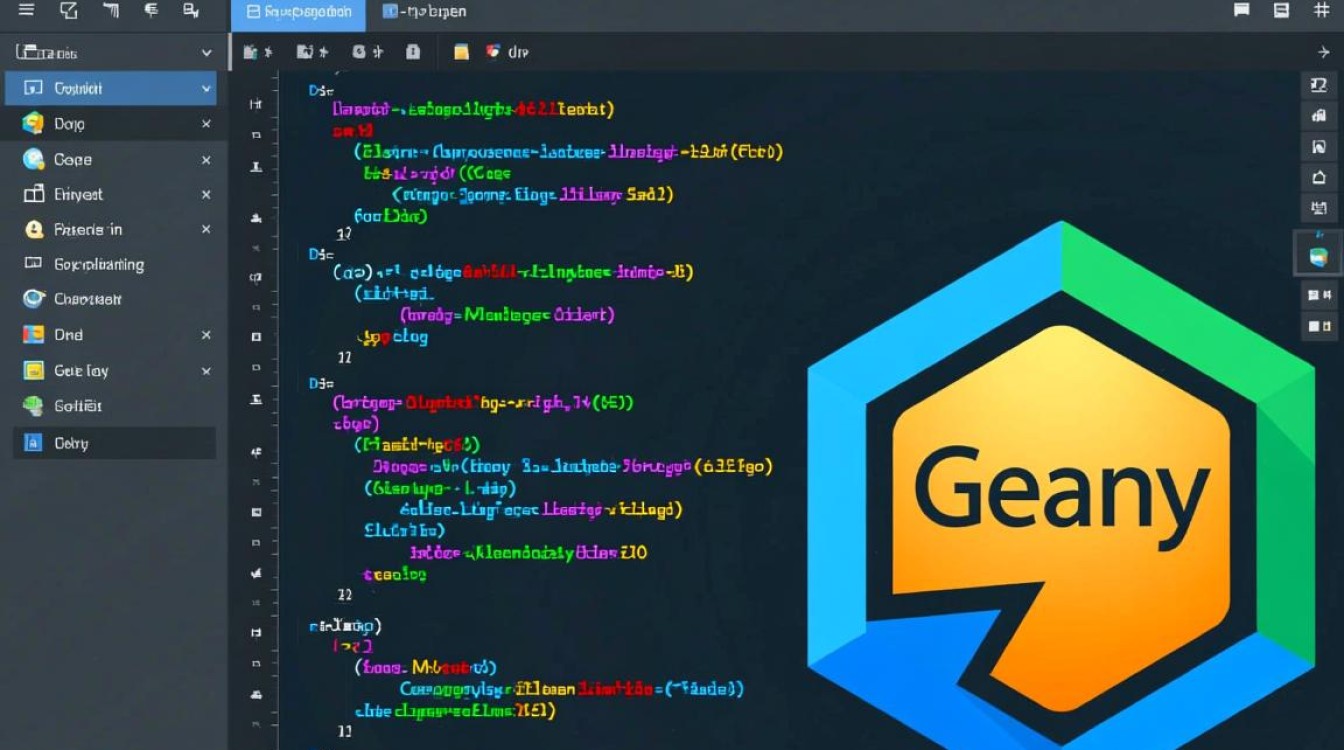Click the red and blue icon next to Dnd
This screenshot has width=1344, height=750.
click(34, 335)
